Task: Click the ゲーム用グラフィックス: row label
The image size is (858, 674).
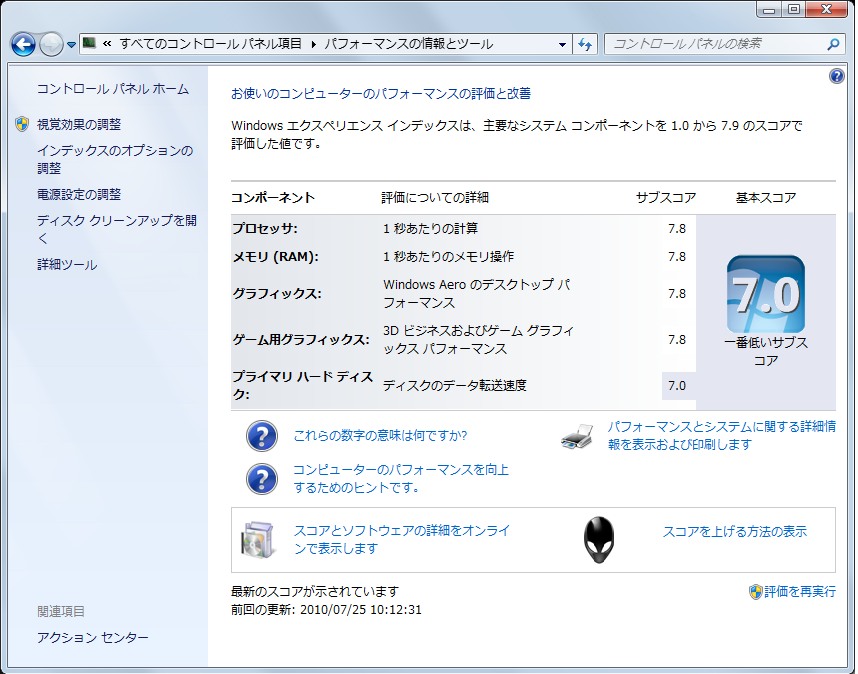Action: 301,340
